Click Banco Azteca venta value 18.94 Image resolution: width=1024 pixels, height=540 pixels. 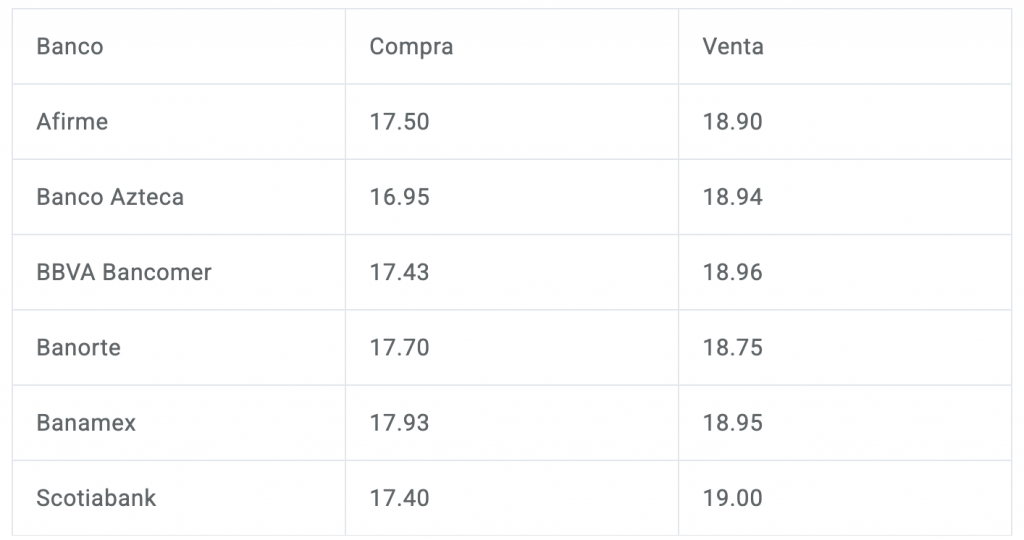point(732,197)
